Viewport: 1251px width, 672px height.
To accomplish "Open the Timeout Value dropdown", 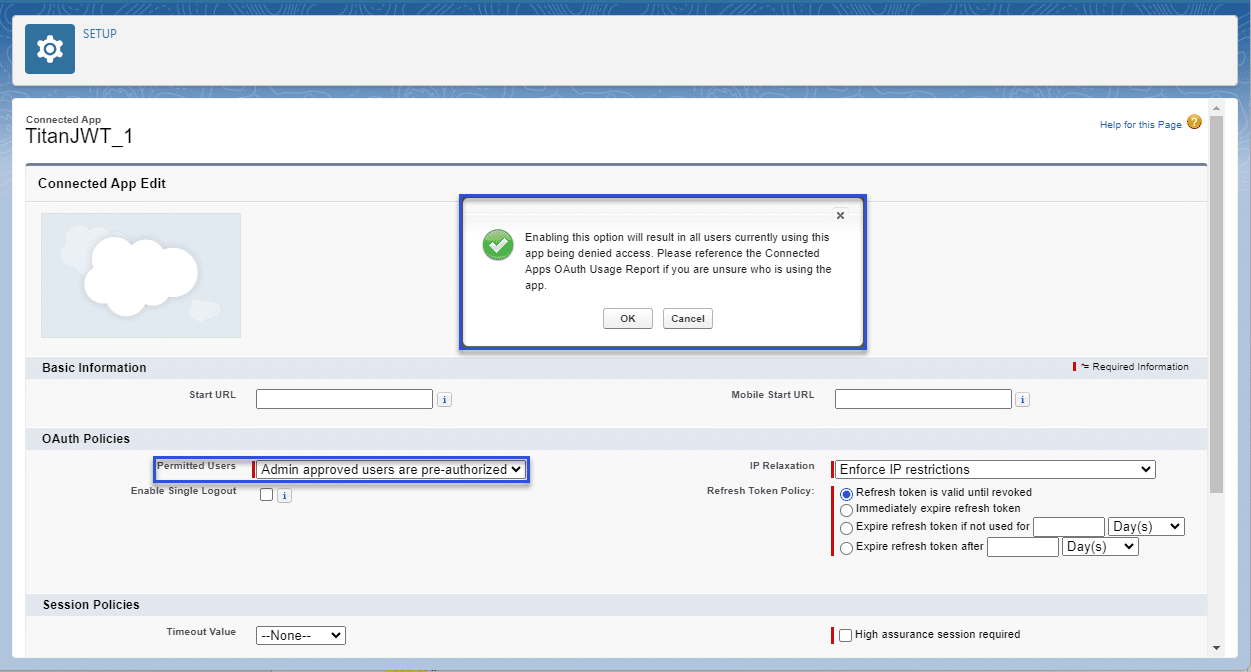I will [300, 634].
